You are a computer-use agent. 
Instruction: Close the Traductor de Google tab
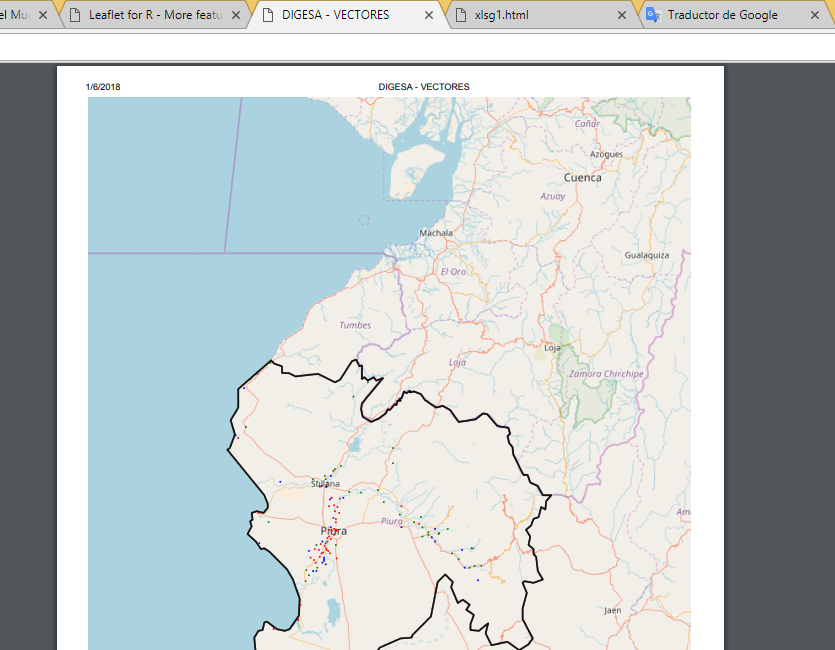pos(815,15)
